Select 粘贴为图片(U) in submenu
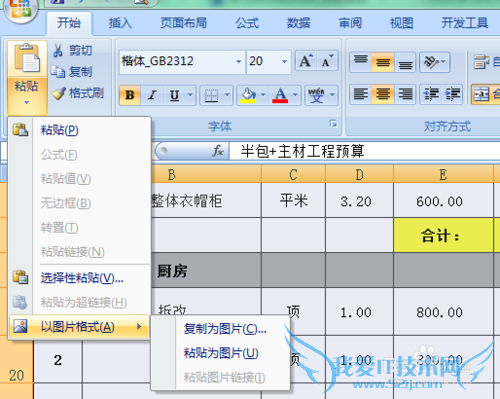This screenshot has height=399, width=500. [221, 353]
